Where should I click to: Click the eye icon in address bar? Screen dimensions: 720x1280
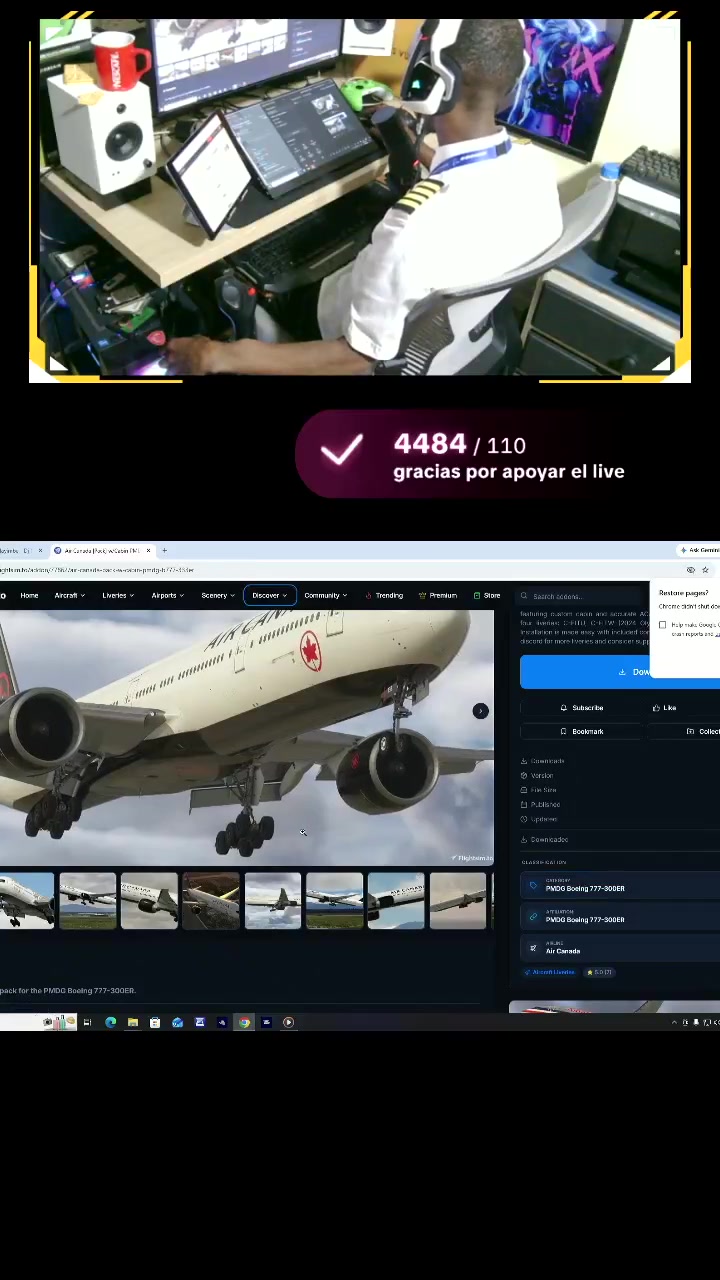coord(690,570)
